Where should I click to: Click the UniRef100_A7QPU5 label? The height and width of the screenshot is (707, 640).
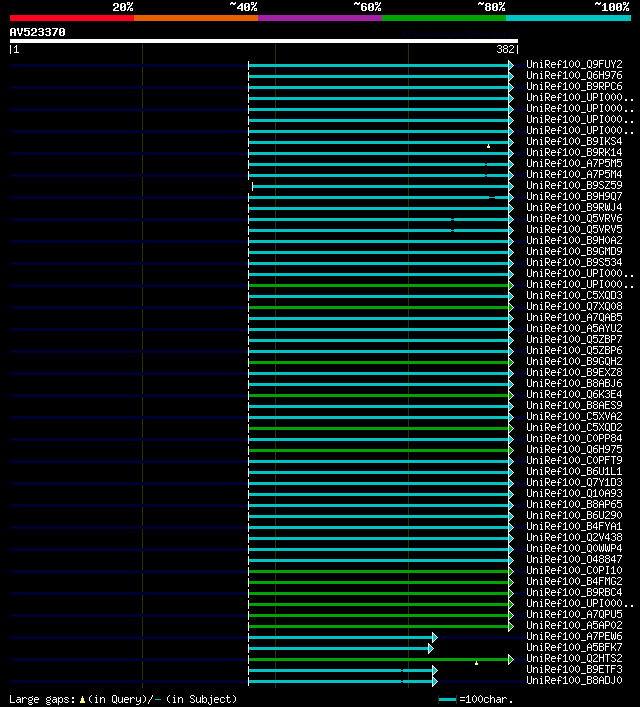(574, 614)
